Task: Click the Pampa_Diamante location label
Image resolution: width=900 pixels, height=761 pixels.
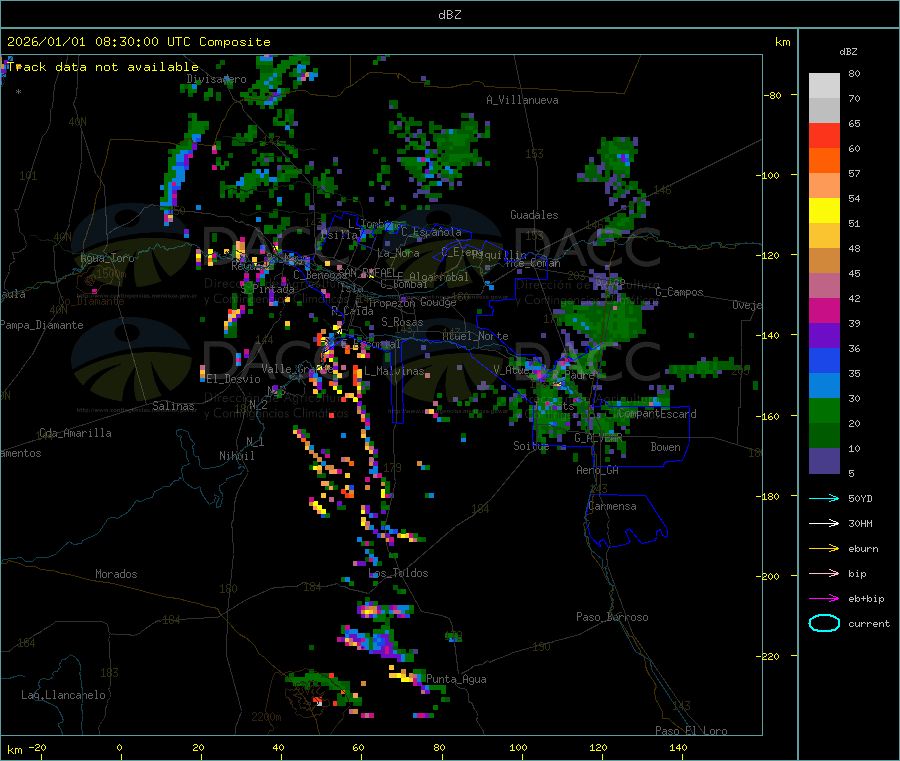Action: pyautogui.click(x=42, y=325)
